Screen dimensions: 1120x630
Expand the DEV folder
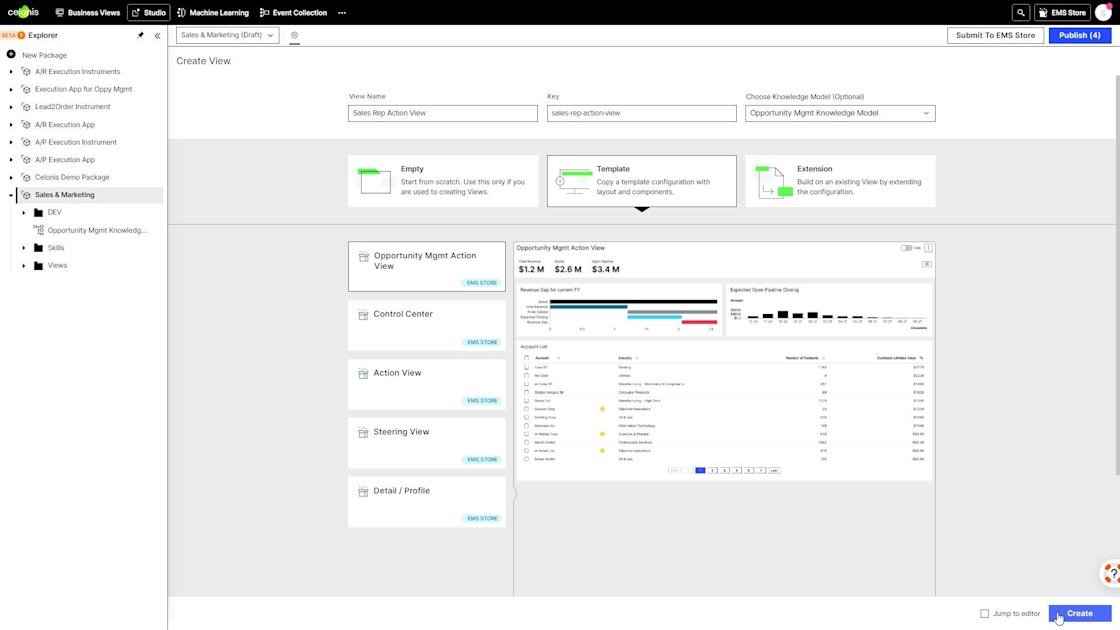[24, 212]
